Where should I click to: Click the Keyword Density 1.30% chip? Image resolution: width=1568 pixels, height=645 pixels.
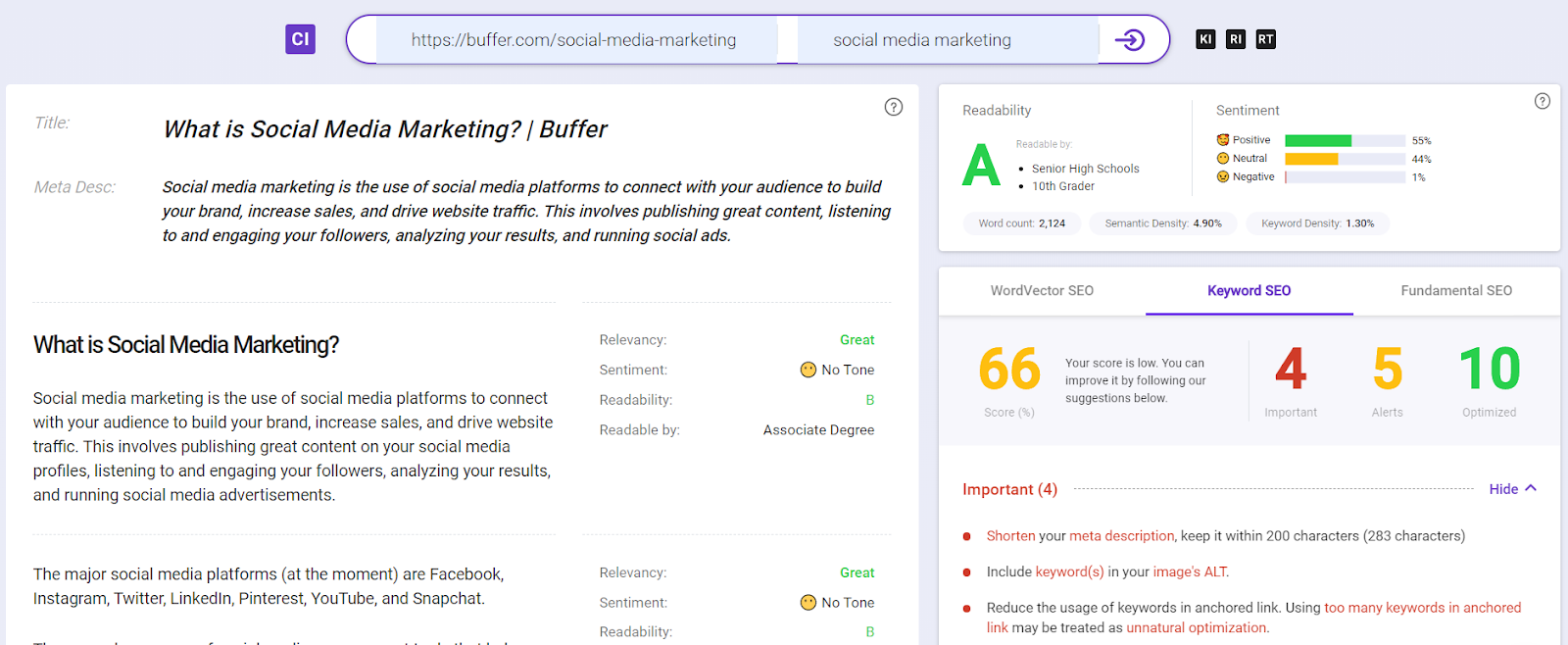(1318, 223)
